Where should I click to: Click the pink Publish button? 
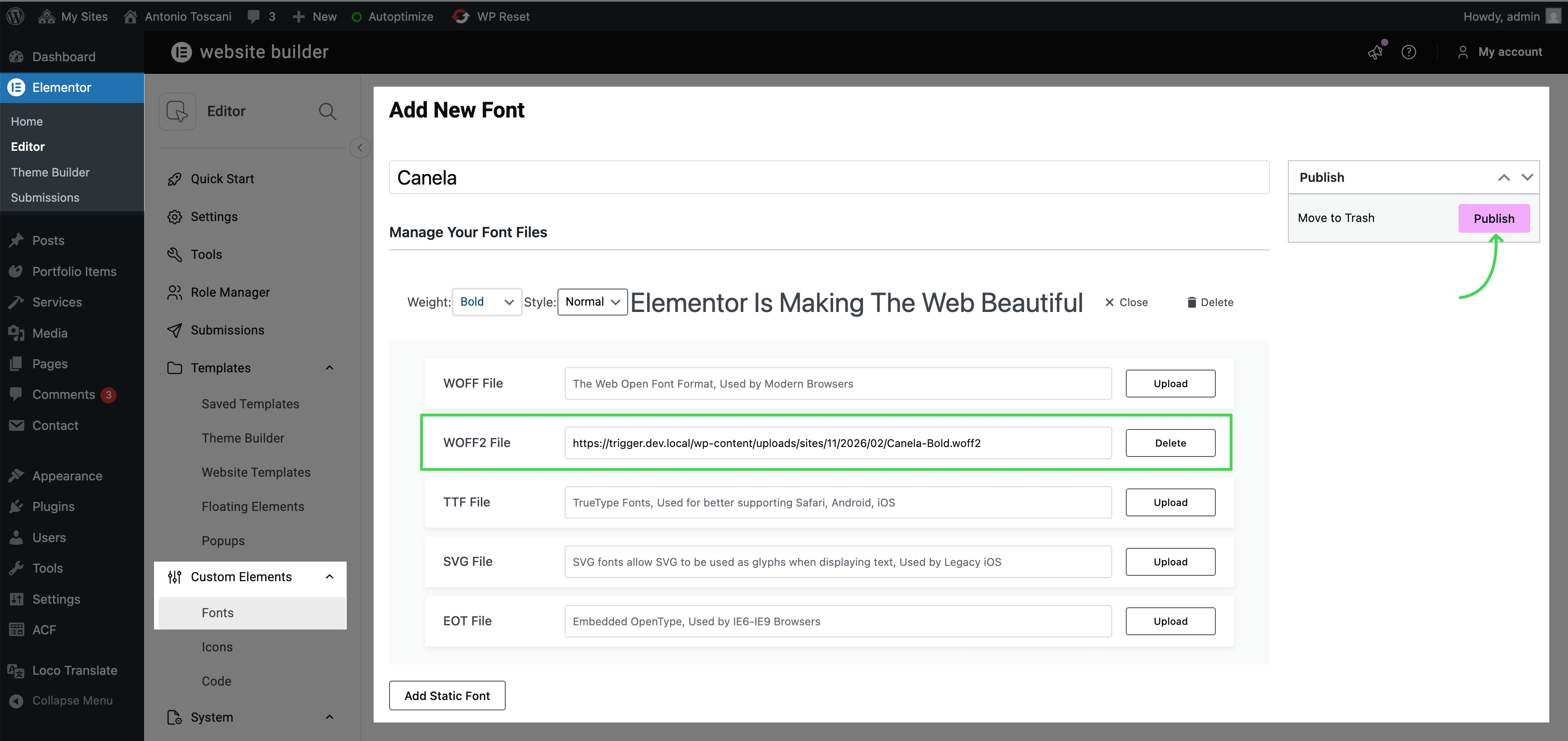coord(1493,218)
